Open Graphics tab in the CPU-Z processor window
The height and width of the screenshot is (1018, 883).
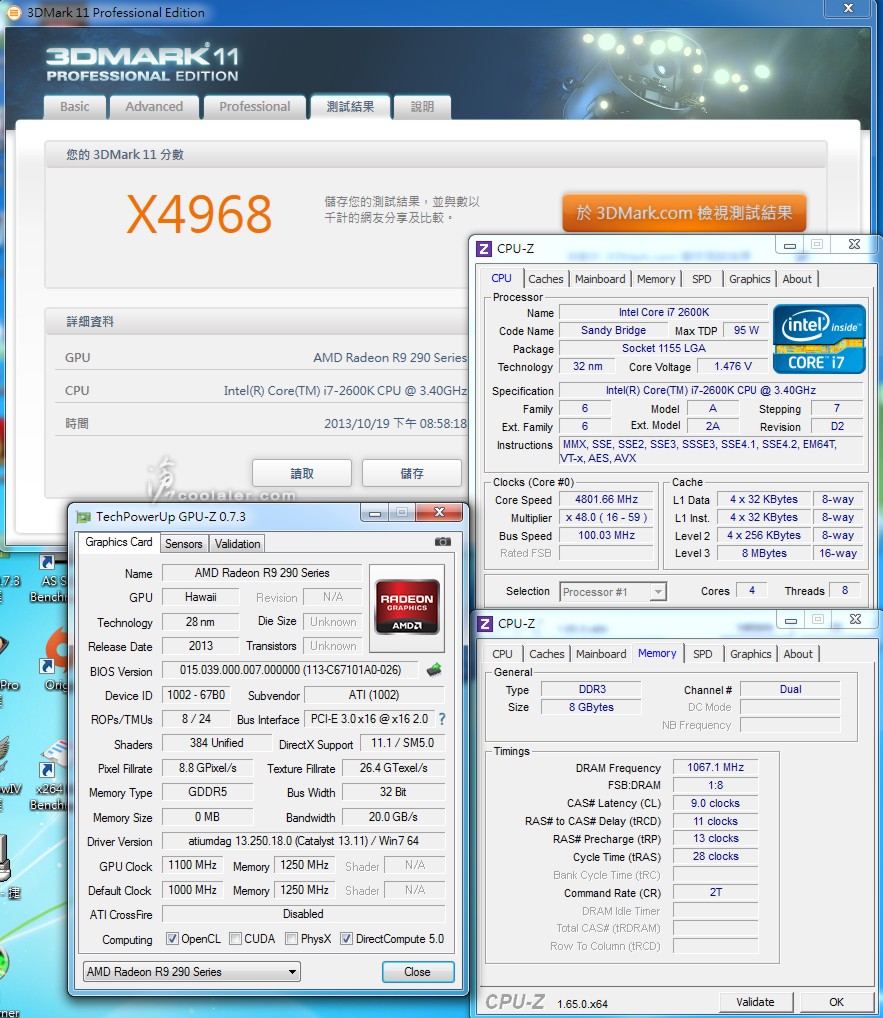(749, 279)
